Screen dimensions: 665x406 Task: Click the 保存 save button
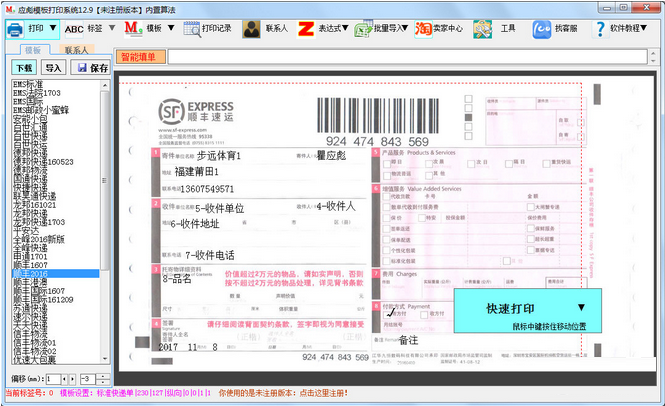click(x=90, y=68)
